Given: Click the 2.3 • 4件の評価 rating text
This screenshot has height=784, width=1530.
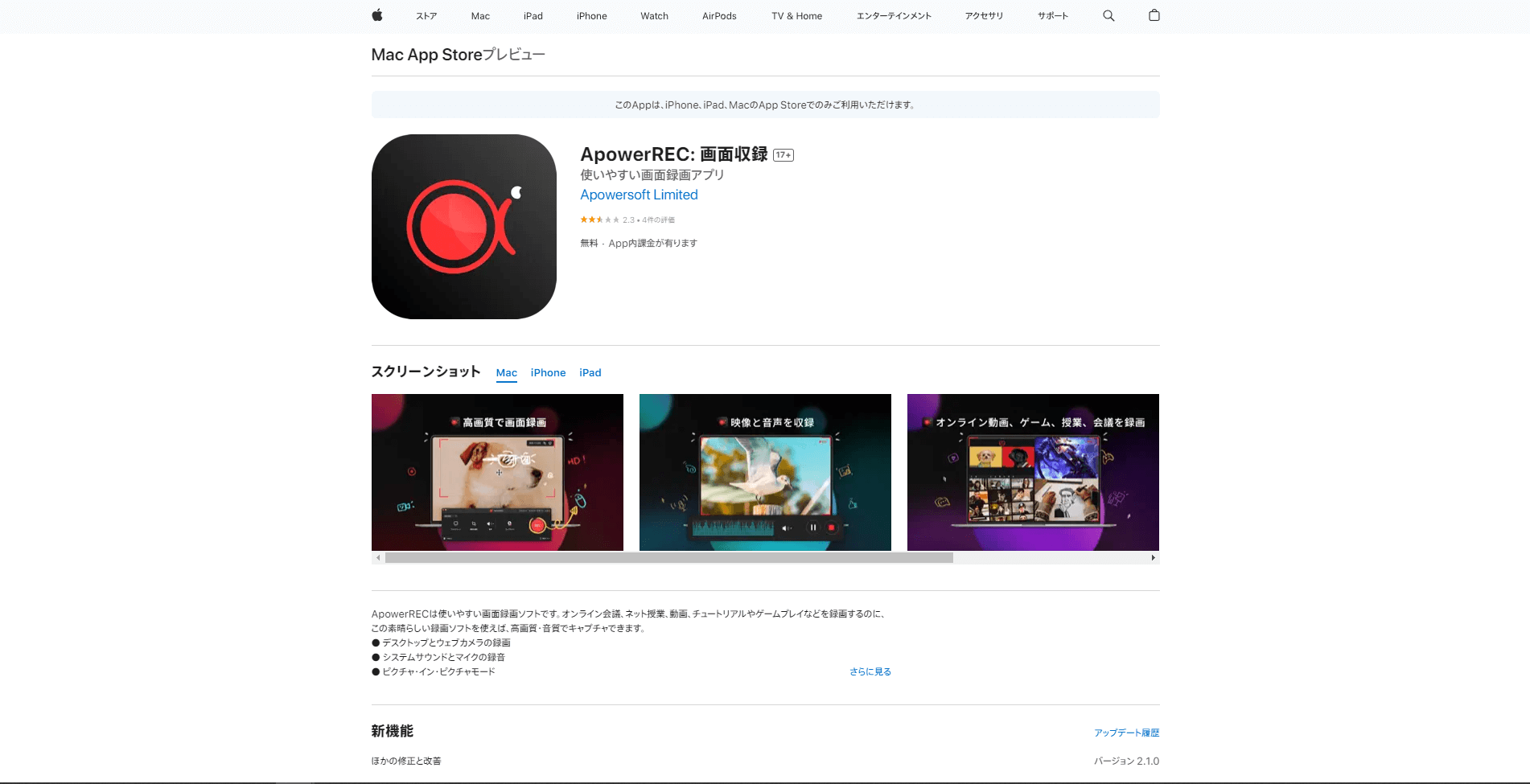Looking at the screenshot, I should pyautogui.click(x=648, y=220).
